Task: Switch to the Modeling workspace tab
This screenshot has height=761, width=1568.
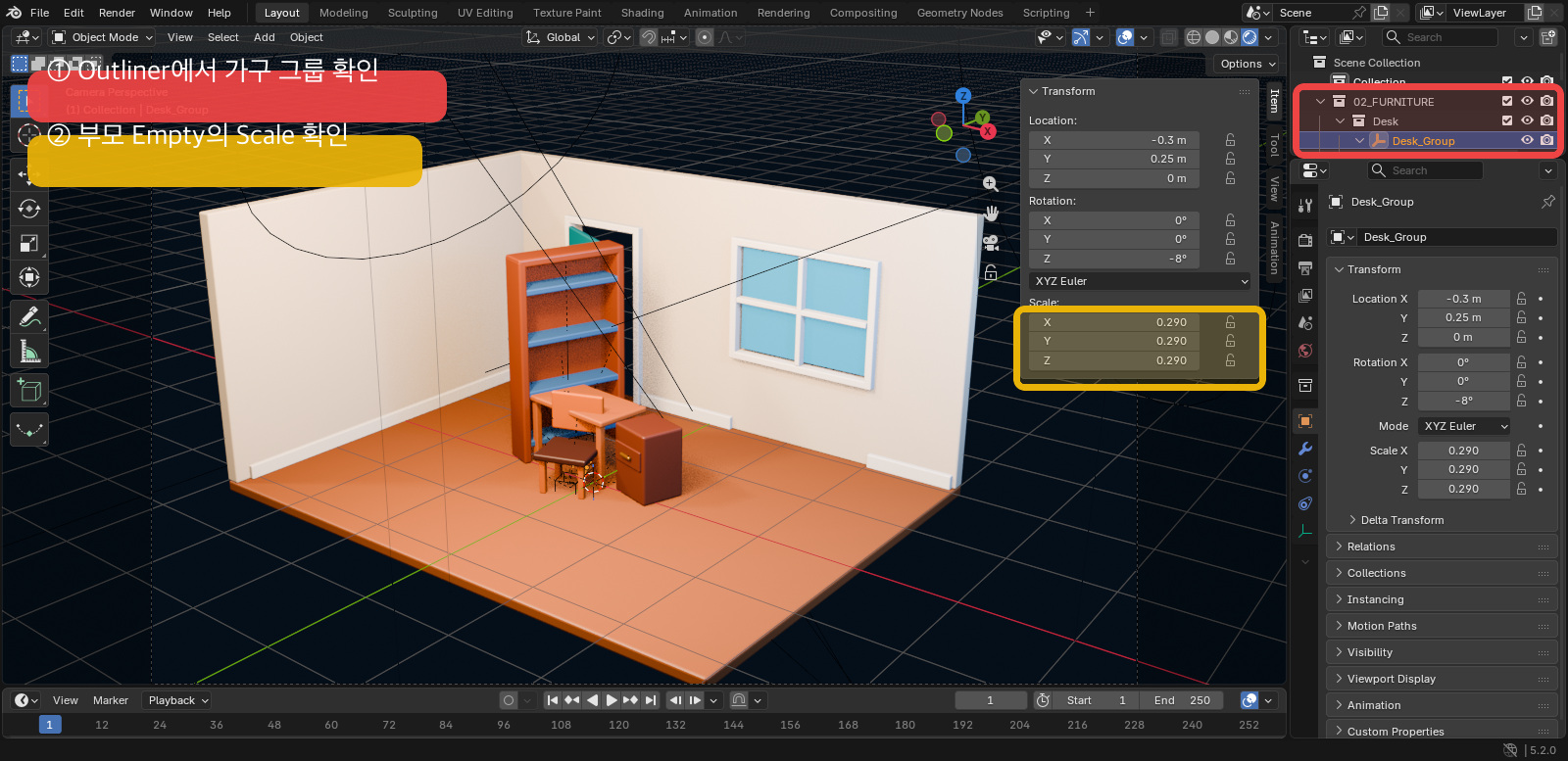Action: [343, 13]
